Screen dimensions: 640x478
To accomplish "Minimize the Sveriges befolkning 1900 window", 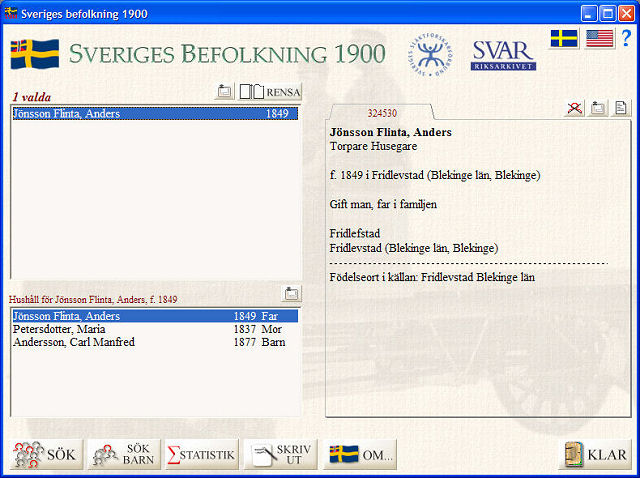I will [x=589, y=13].
